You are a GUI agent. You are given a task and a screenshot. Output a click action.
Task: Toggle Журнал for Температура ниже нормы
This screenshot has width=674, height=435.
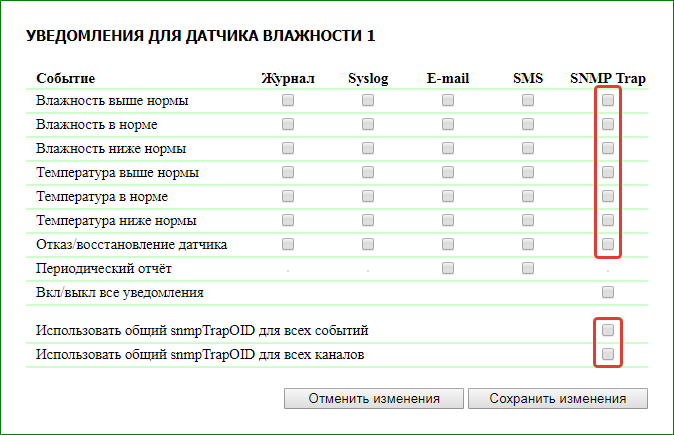click(x=288, y=220)
